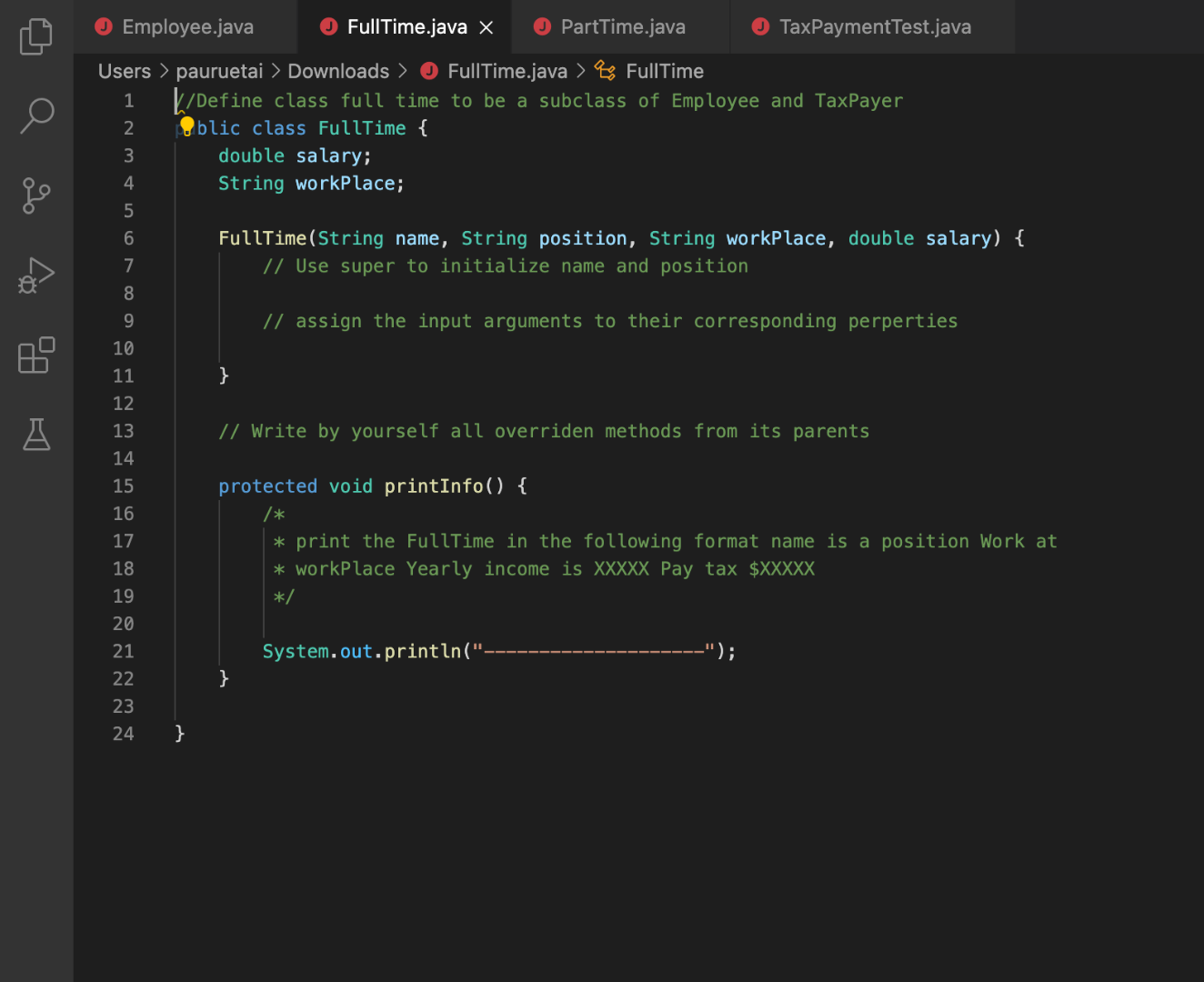Click the Java icon on TaxPaymentTest.java tab
This screenshot has width=1204, height=982.
pyautogui.click(x=760, y=26)
